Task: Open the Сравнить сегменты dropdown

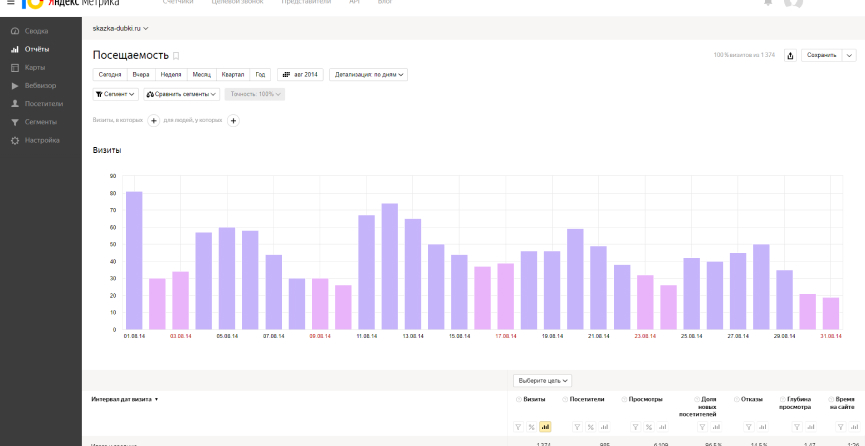Action: [181, 94]
